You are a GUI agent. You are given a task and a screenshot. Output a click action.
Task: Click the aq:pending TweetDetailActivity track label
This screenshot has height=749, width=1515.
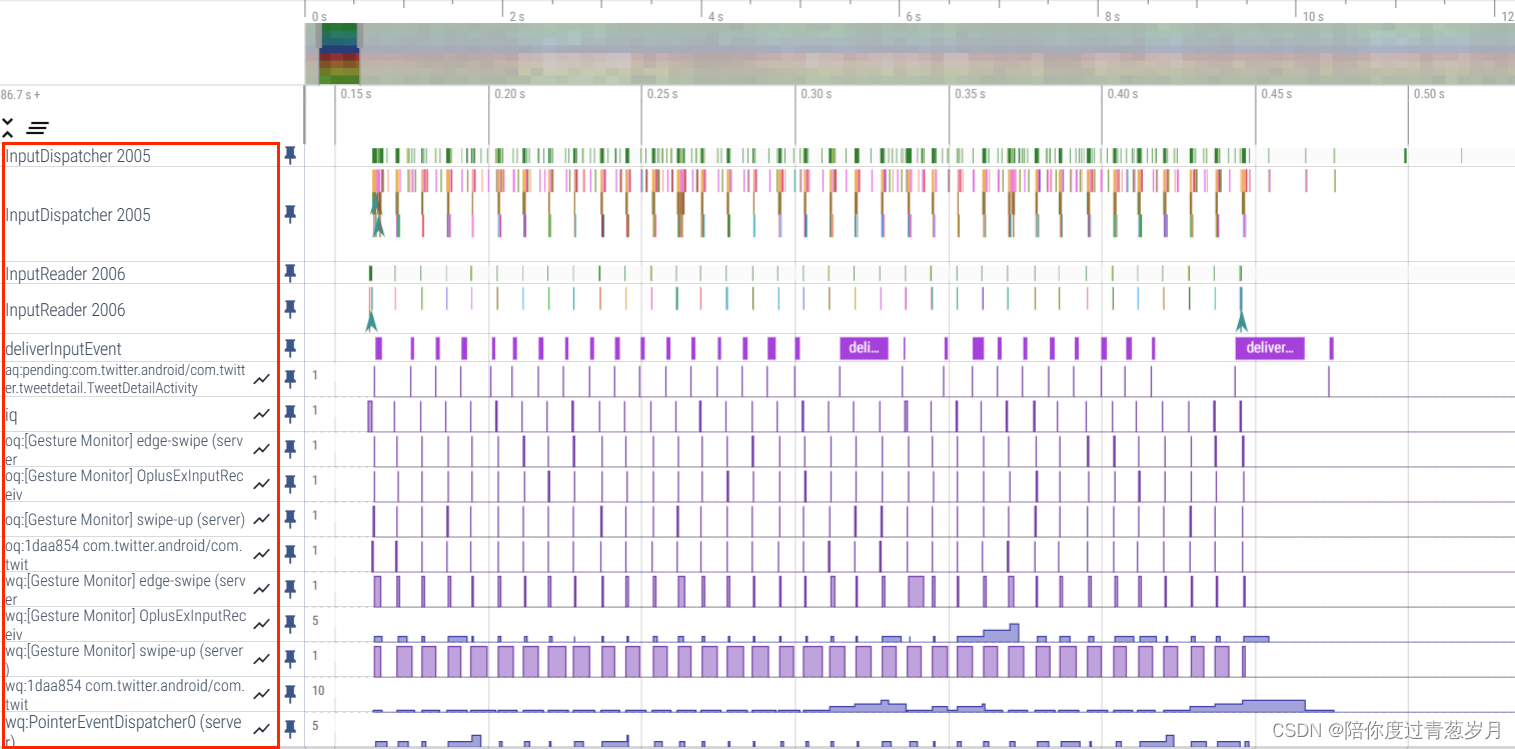pos(125,379)
